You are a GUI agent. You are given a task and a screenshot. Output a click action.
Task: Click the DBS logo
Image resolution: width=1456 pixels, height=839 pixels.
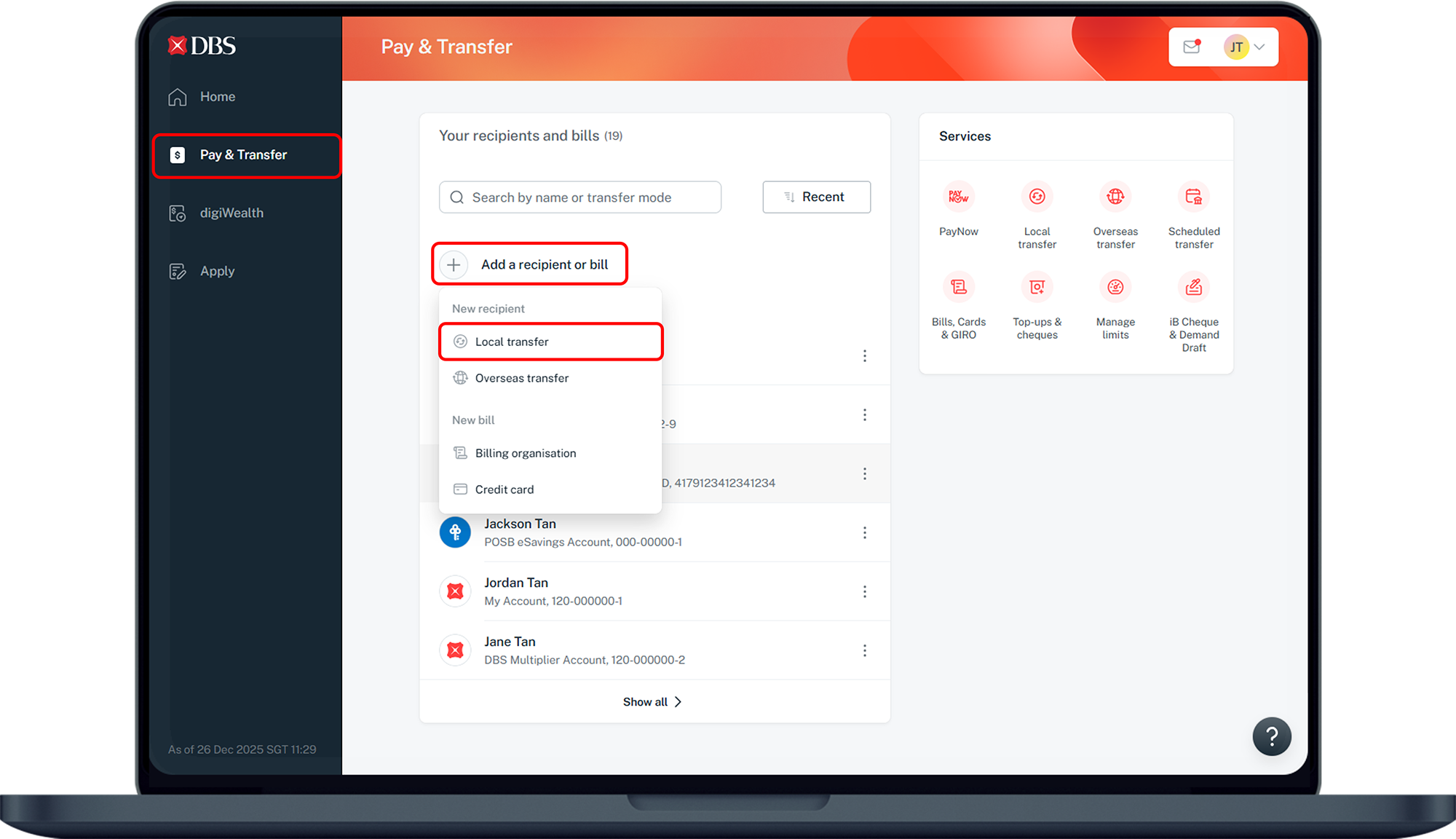tap(202, 46)
